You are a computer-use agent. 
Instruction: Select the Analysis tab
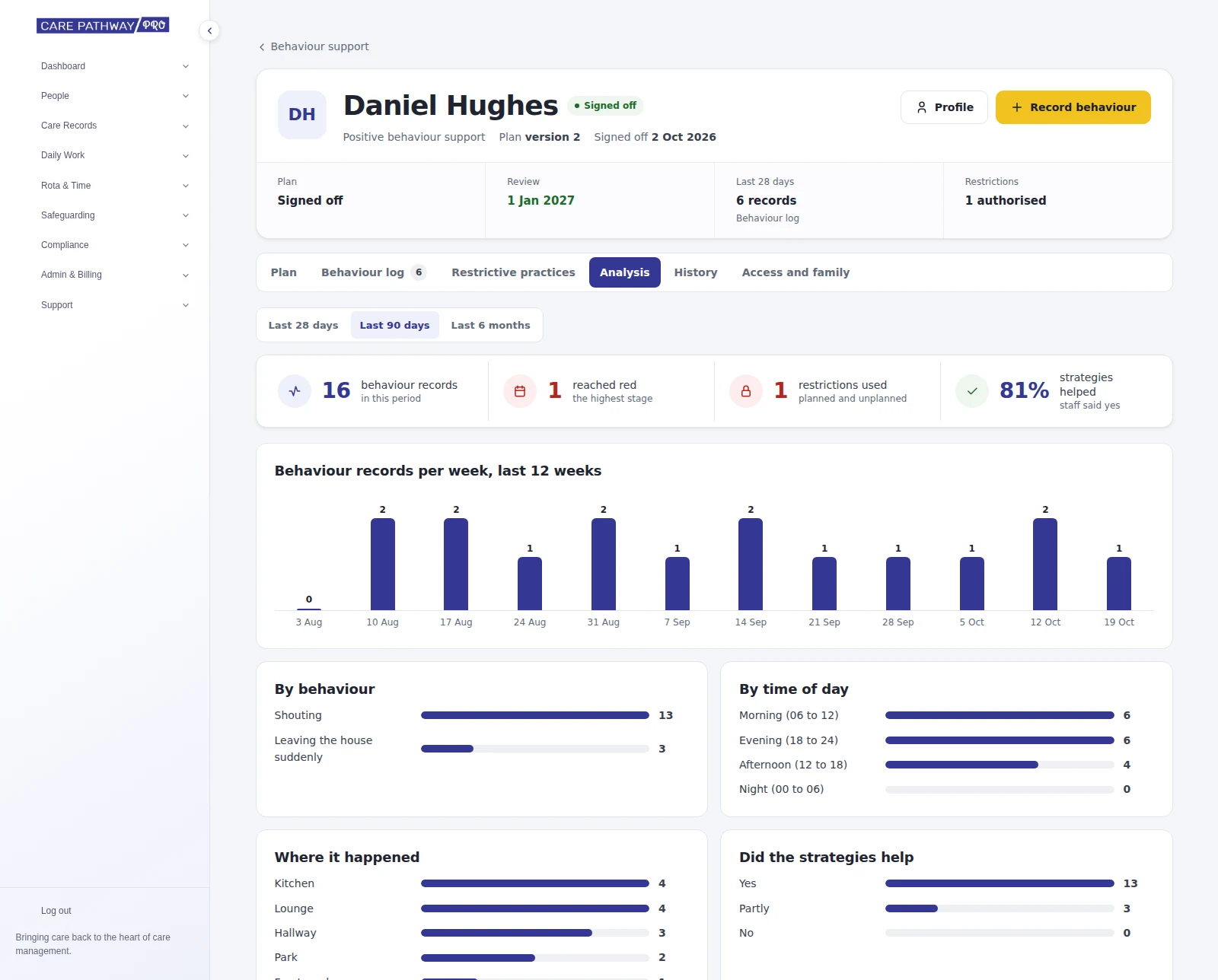[x=625, y=272]
